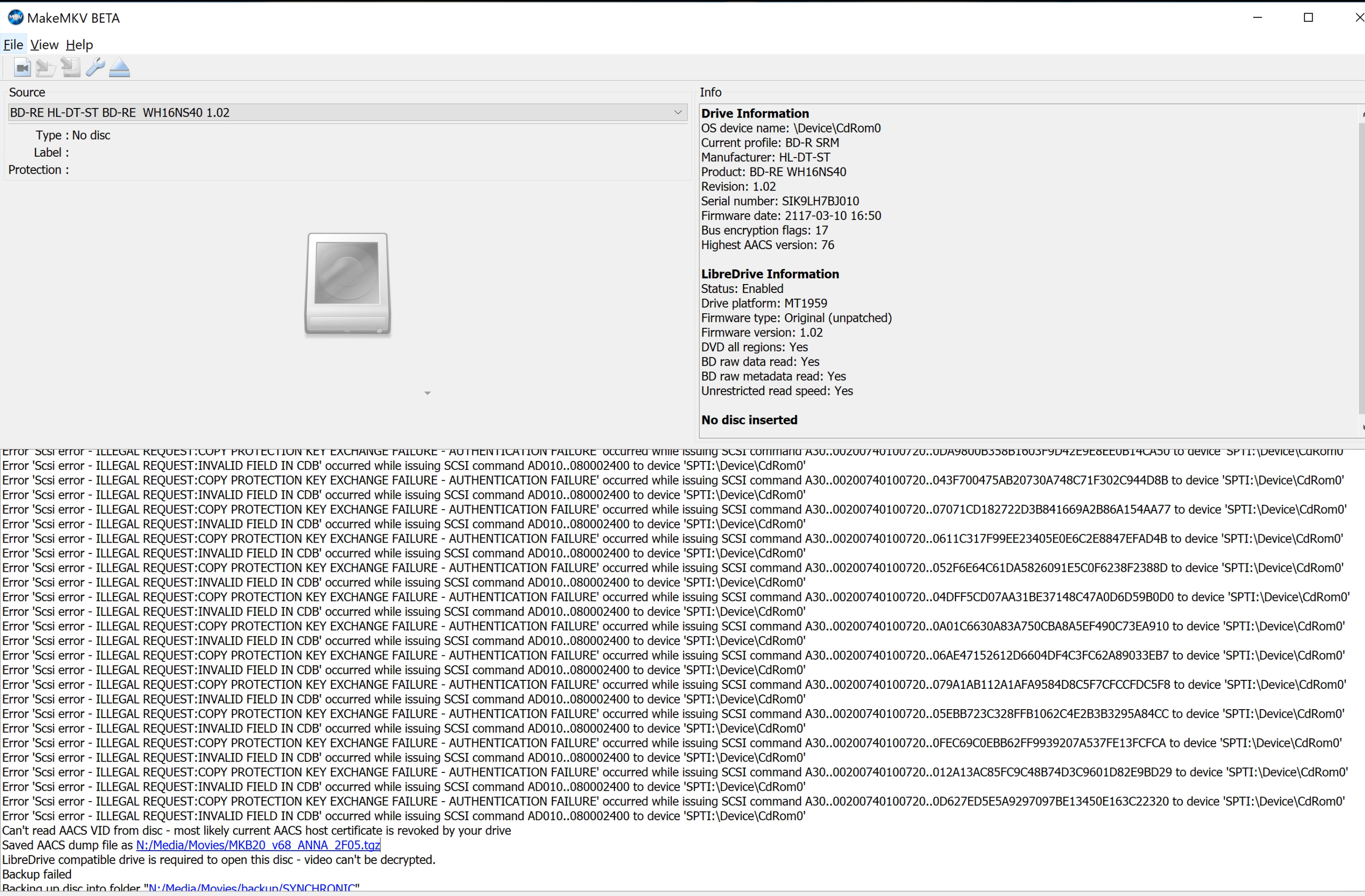Click 'LibreDrive compatible drive is required' log line
The height and width of the screenshot is (896, 1365).
[219, 860]
